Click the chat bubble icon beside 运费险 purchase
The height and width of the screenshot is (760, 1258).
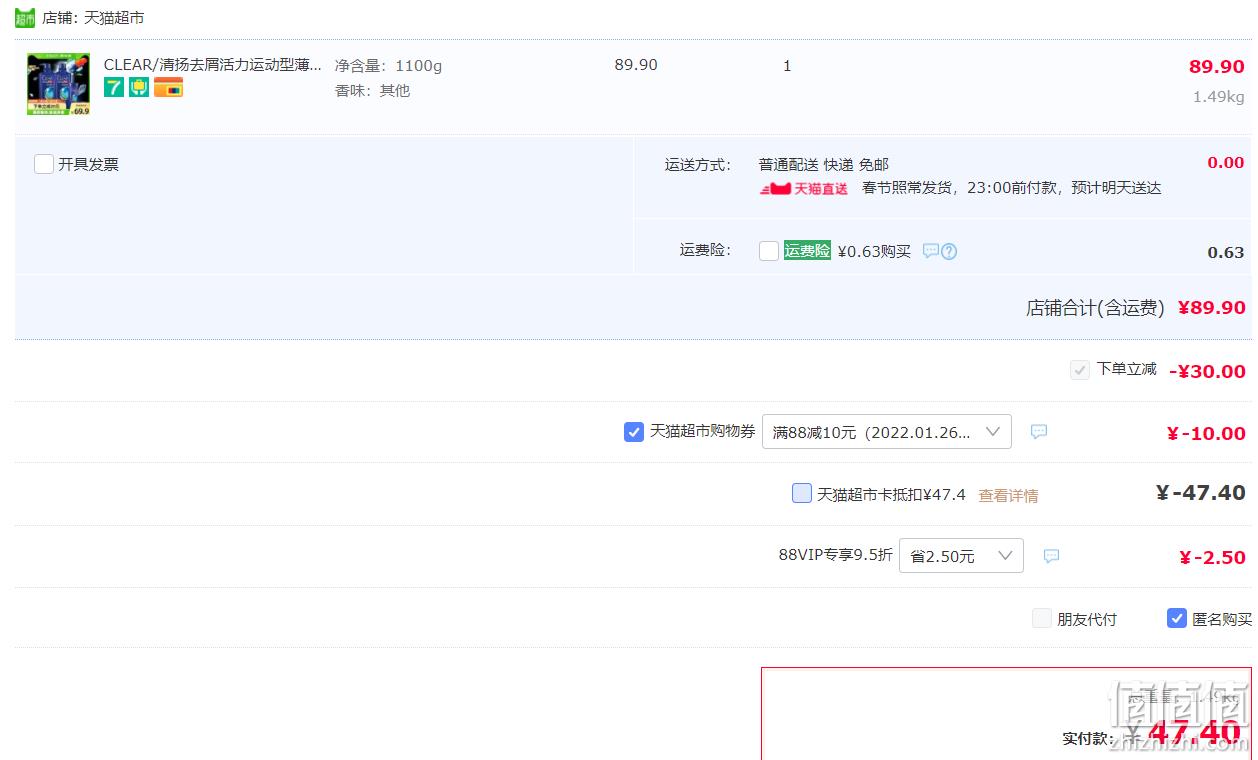pos(930,251)
